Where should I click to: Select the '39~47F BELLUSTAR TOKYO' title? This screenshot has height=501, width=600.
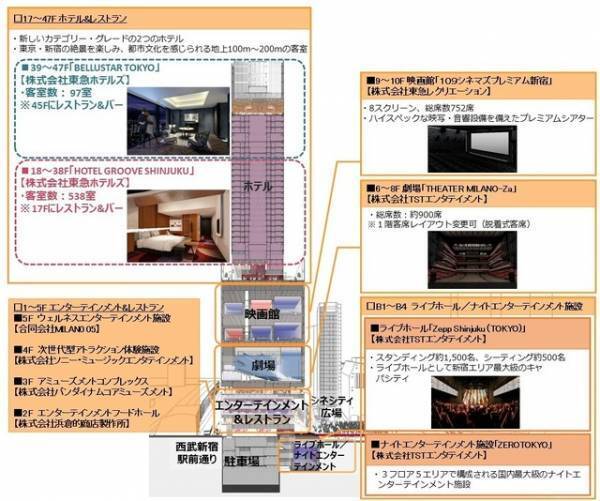[x=91, y=68]
